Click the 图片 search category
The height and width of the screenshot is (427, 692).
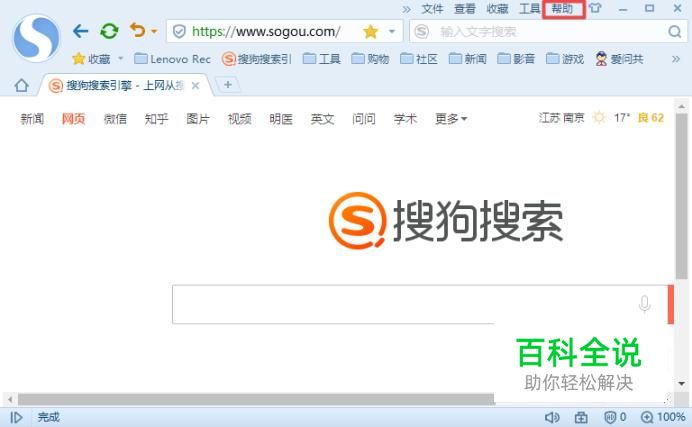(x=198, y=118)
